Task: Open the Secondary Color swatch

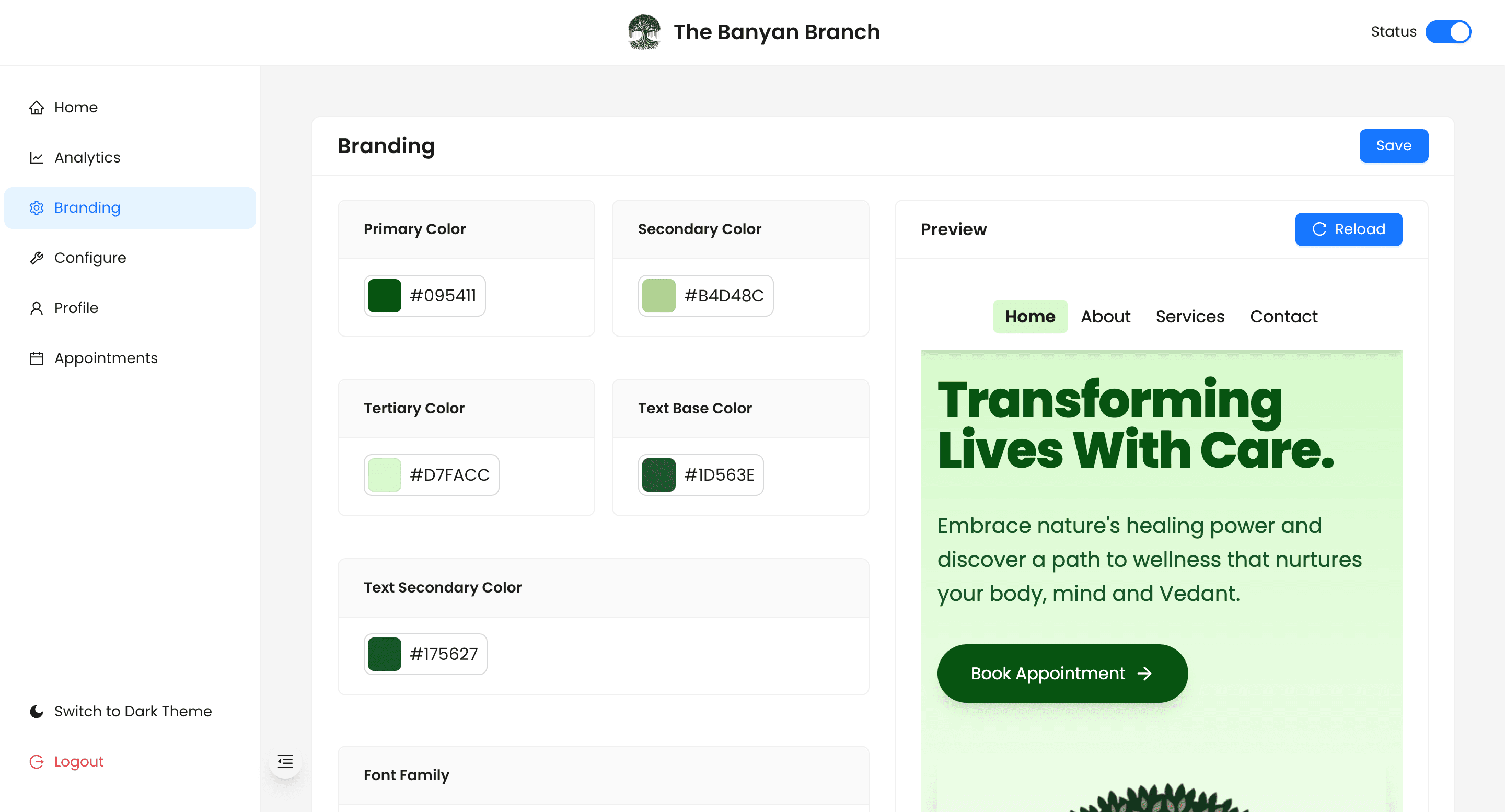Action: click(659, 296)
